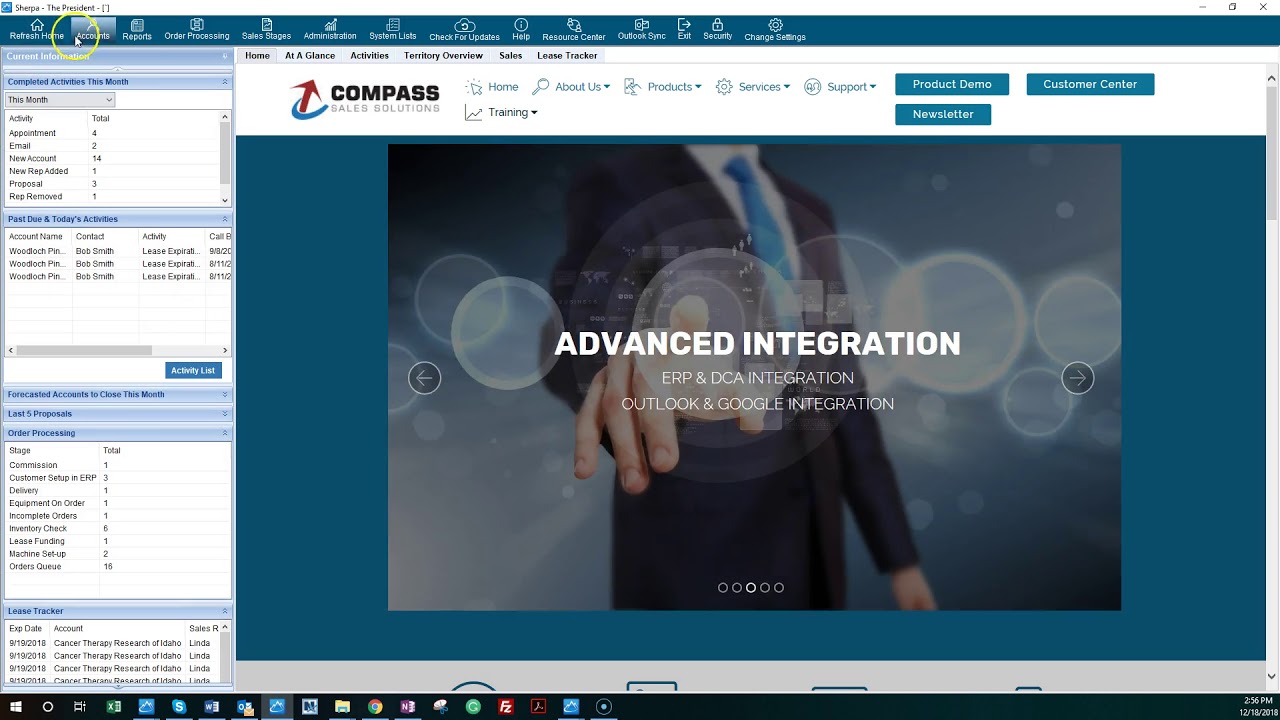
Task: Open the Resource Center toolbar icon
Action: point(574,29)
